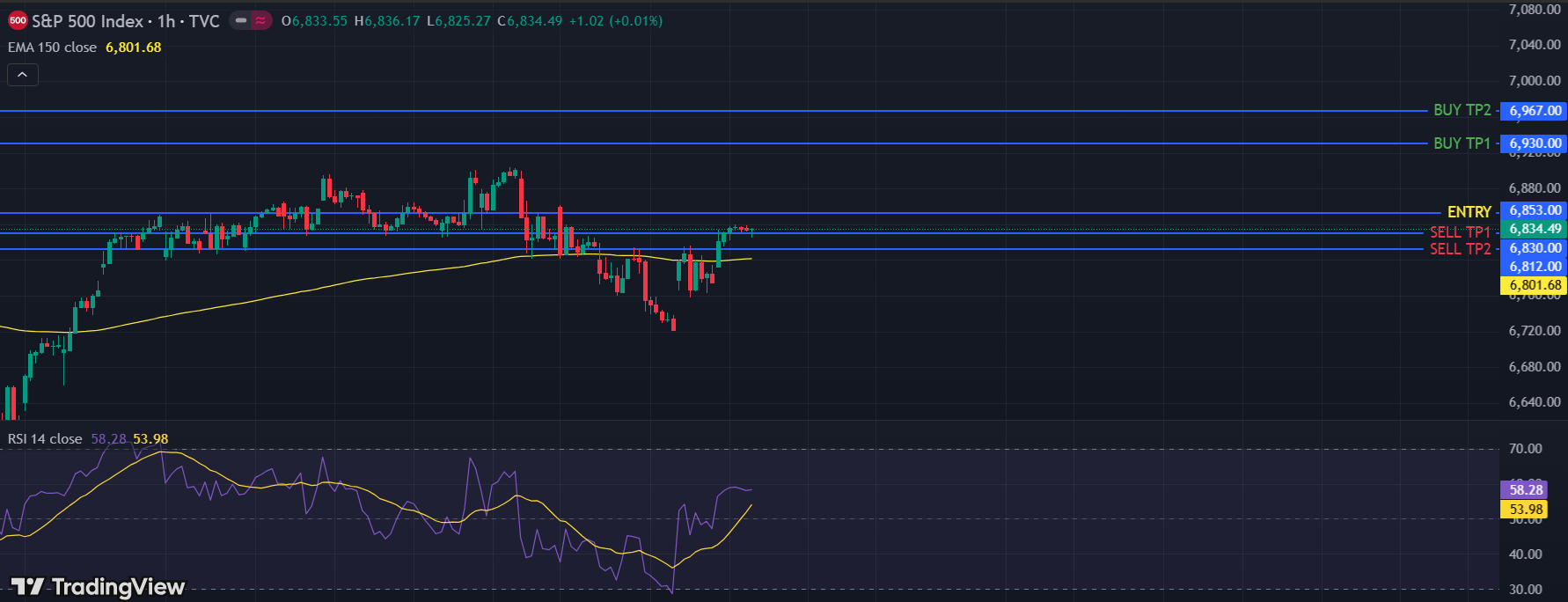Click the pink approximate-sign data indicator
Viewport: 1568px width, 602px height.
(261, 20)
